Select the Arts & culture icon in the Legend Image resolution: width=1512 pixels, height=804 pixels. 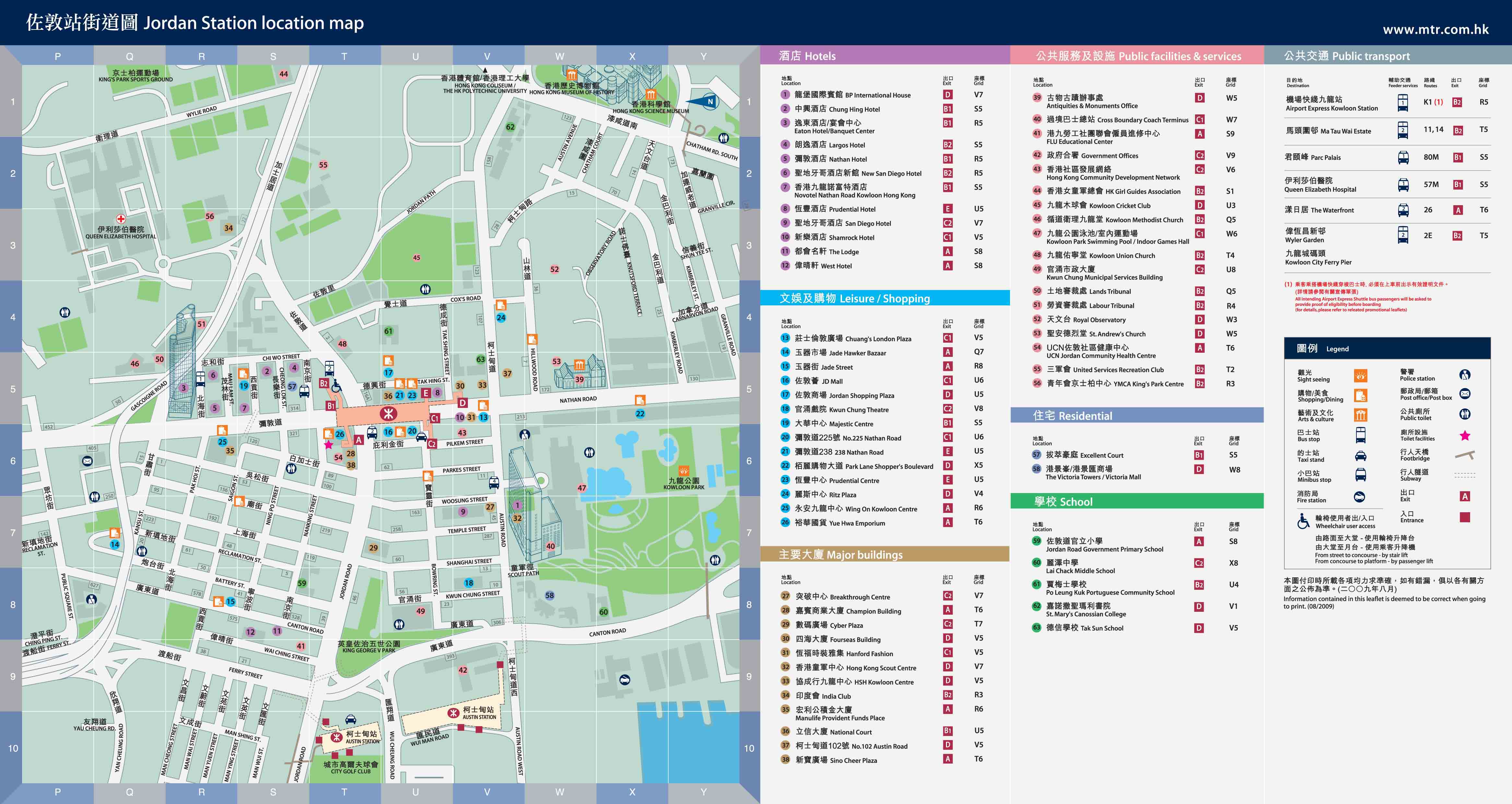tap(1361, 416)
